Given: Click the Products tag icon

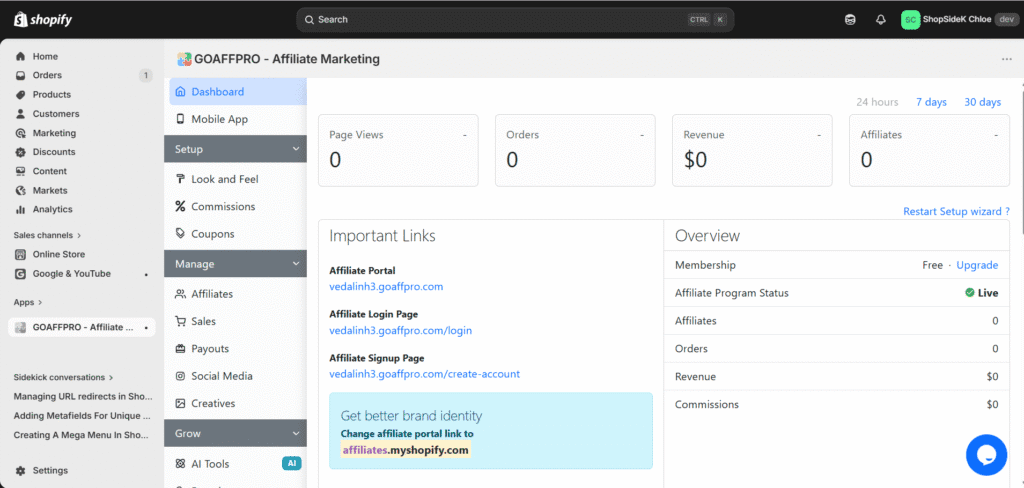Looking at the screenshot, I should tap(20, 94).
